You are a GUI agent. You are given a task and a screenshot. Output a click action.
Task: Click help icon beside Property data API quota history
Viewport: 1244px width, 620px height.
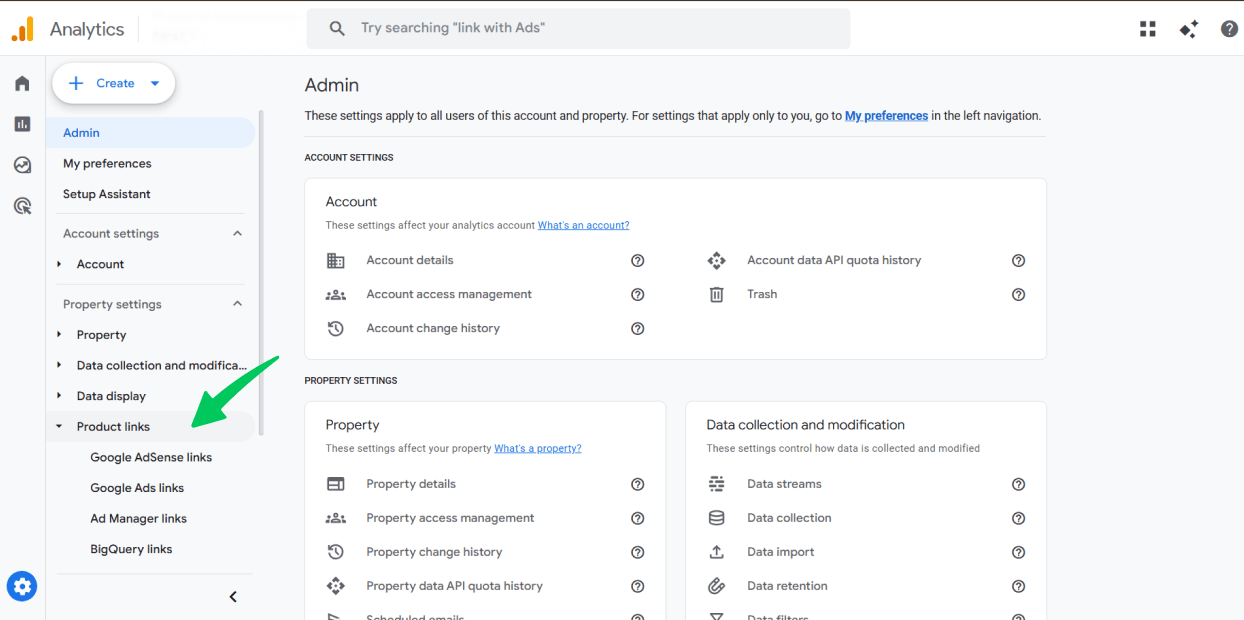pos(638,587)
